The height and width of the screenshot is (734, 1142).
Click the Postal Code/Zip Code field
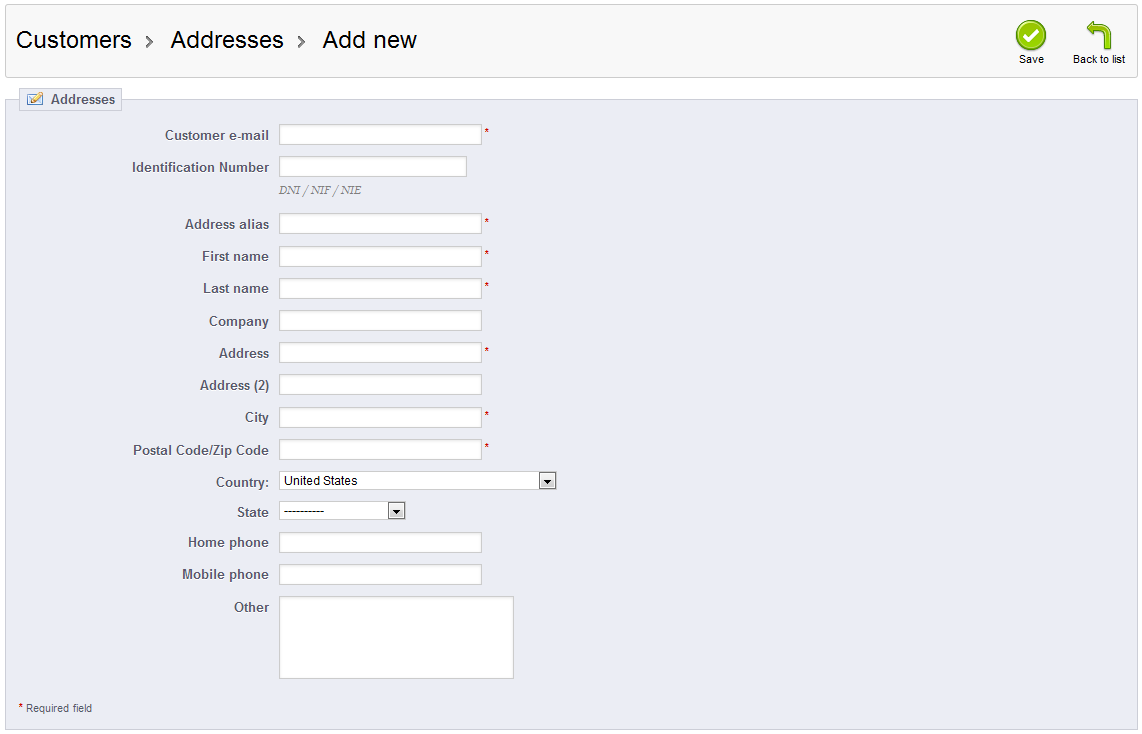click(380, 450)
